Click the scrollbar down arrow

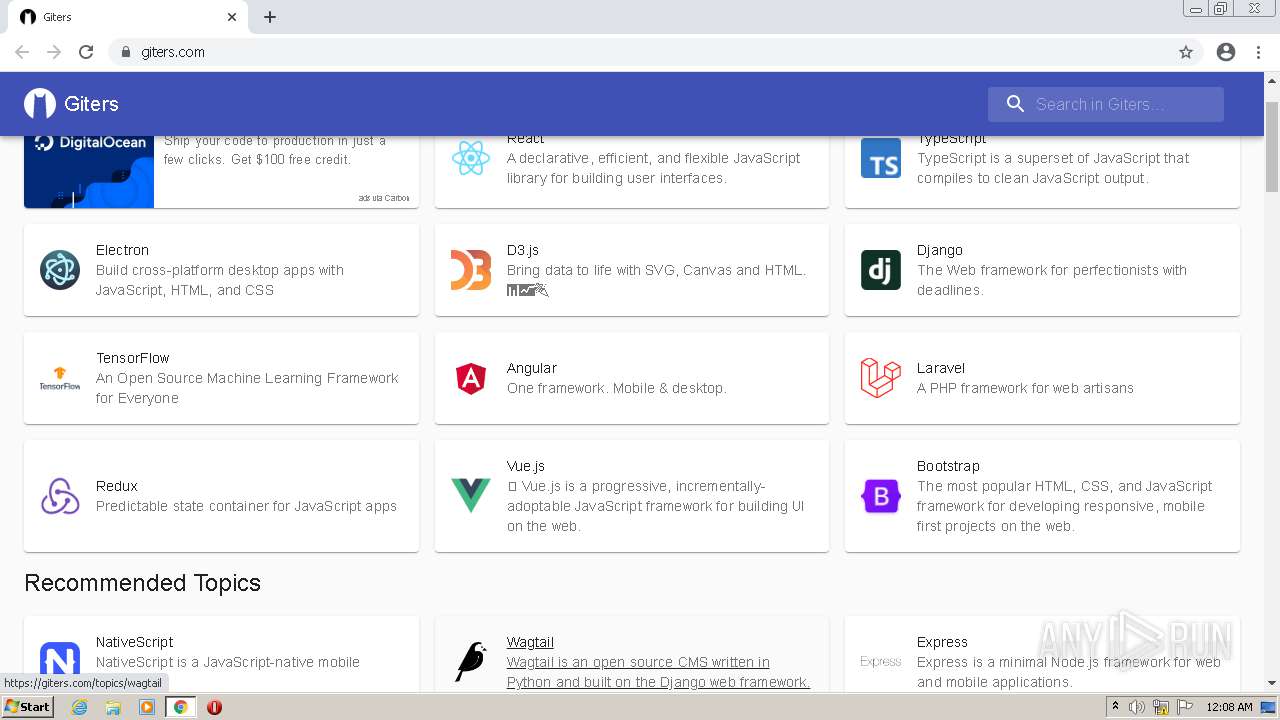click(x=1272, y=683)
